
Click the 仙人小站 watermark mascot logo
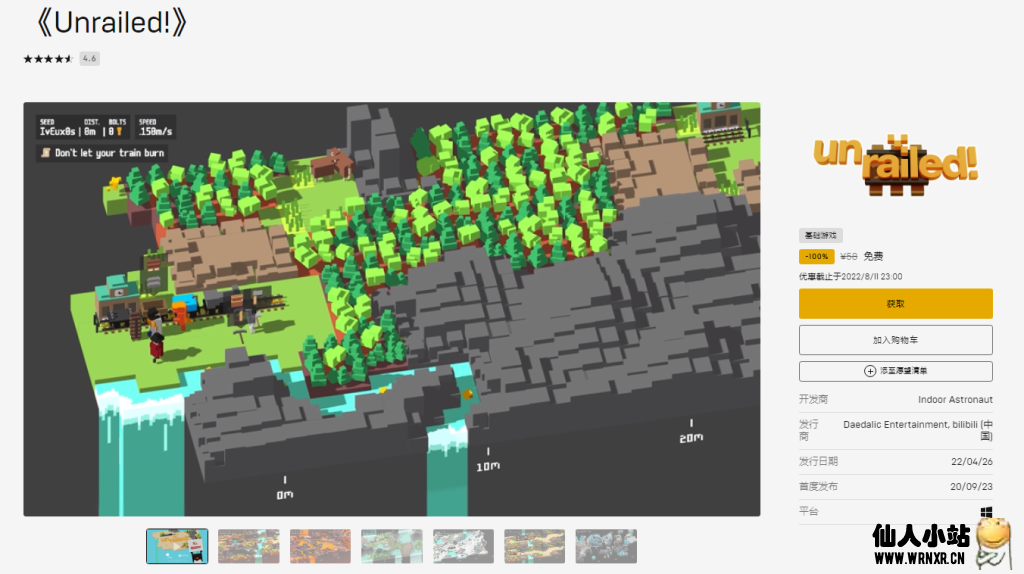click(x=991, y=542)
